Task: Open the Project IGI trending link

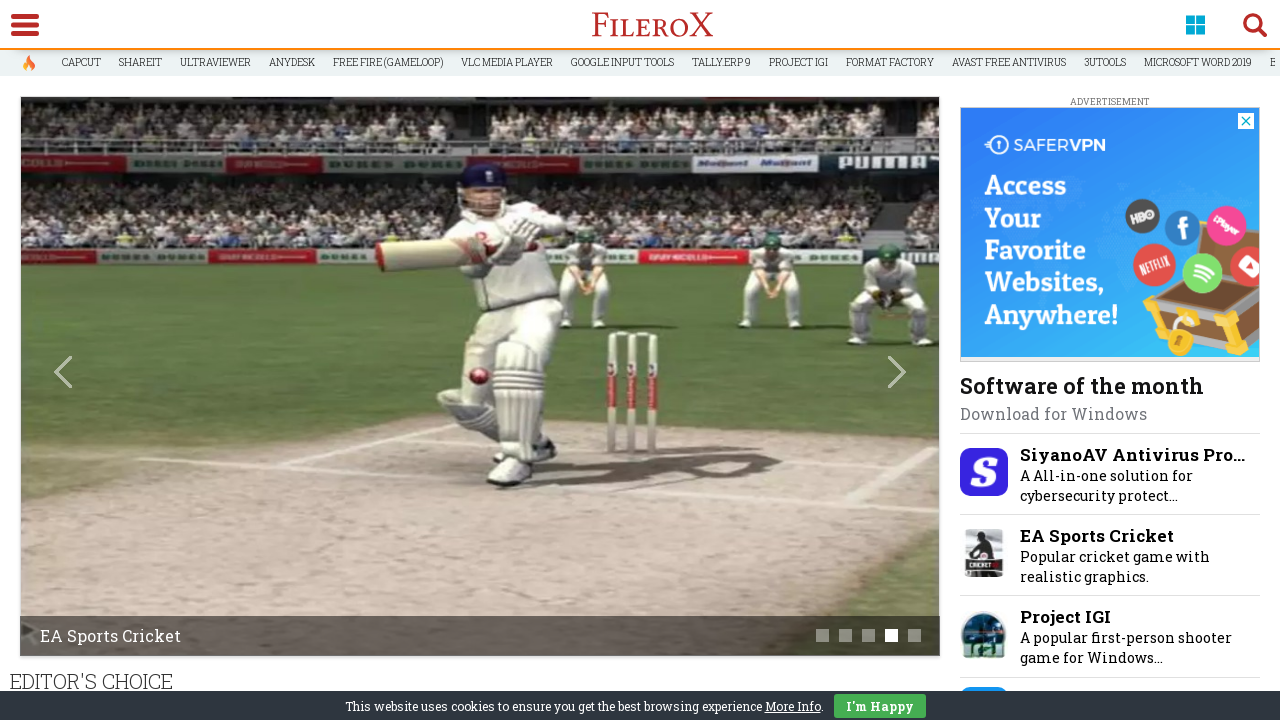Action: pos(798,63)
